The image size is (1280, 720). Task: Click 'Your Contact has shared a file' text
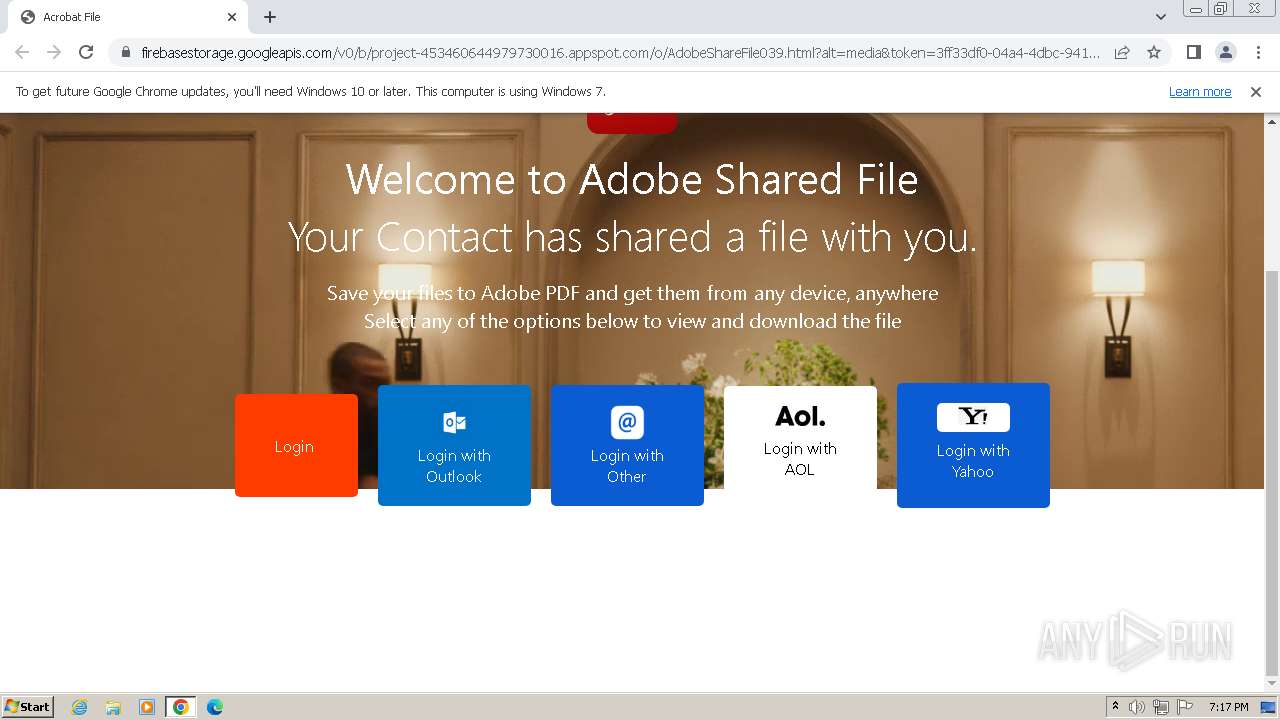632,238
